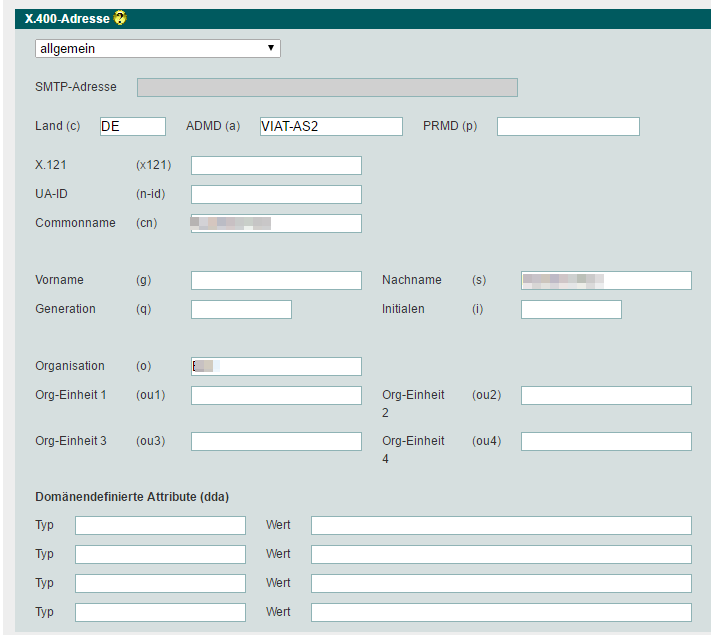723x635 pixels.
Task: Click the help icon beside X.400-Adresse
Action: [121, 18]
